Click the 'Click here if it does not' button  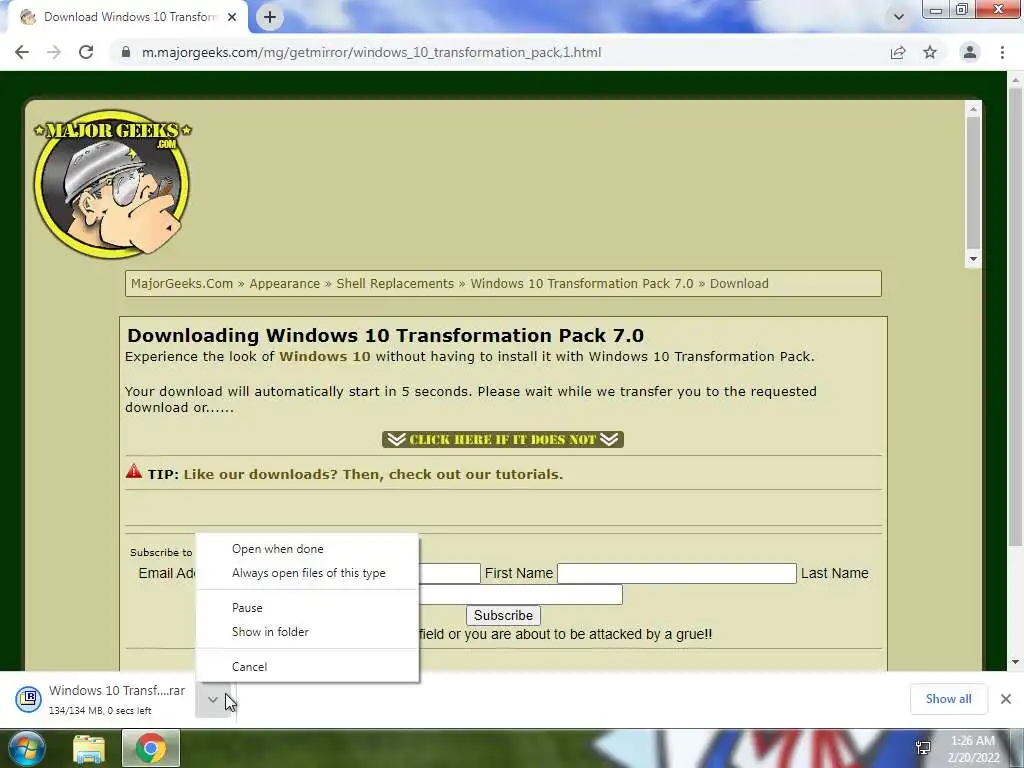(x=503, y=439)
